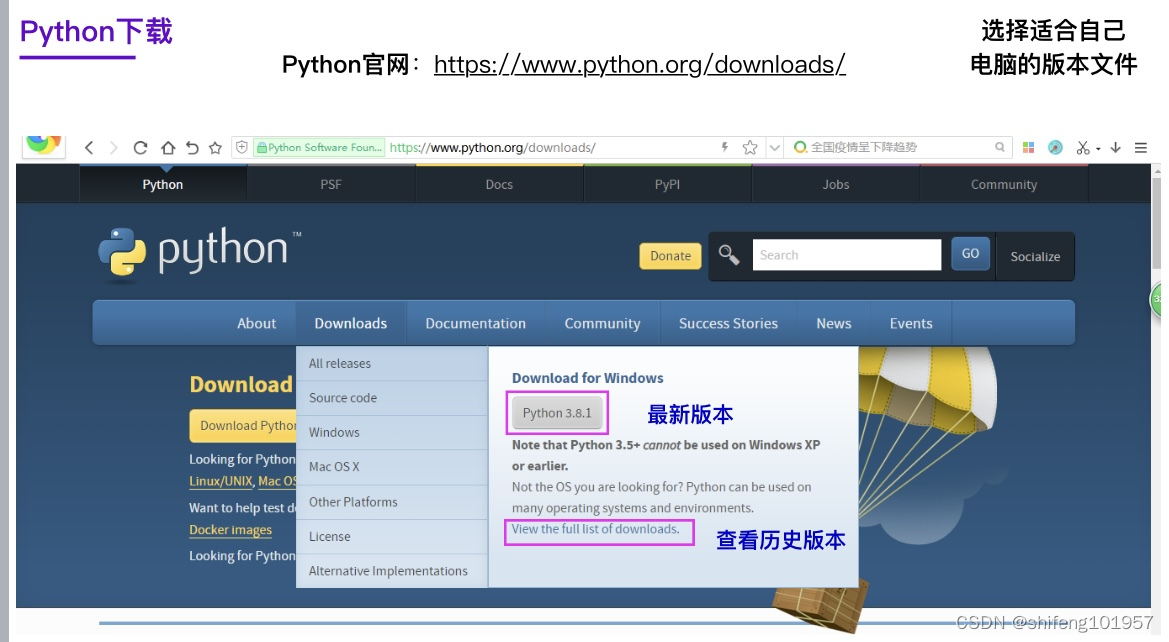Reload the page with the refresh icon

[x=140, y=148]
